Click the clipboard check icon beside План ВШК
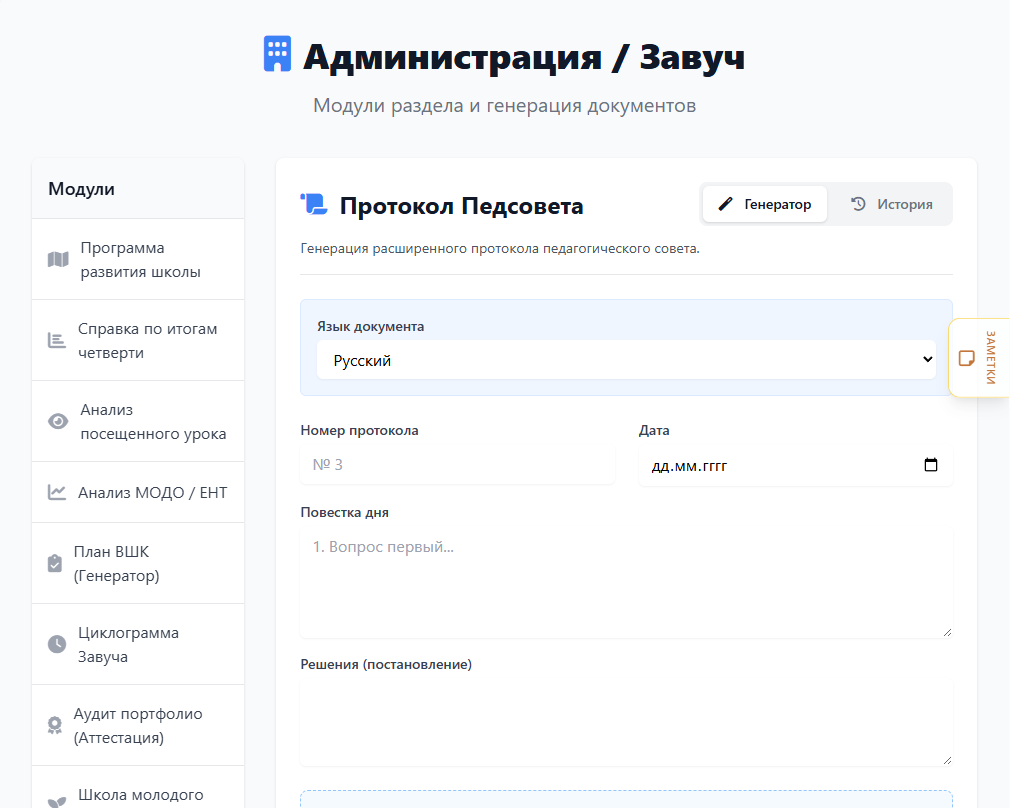This screenshot has height=808, width=1010. coord(55,563)
